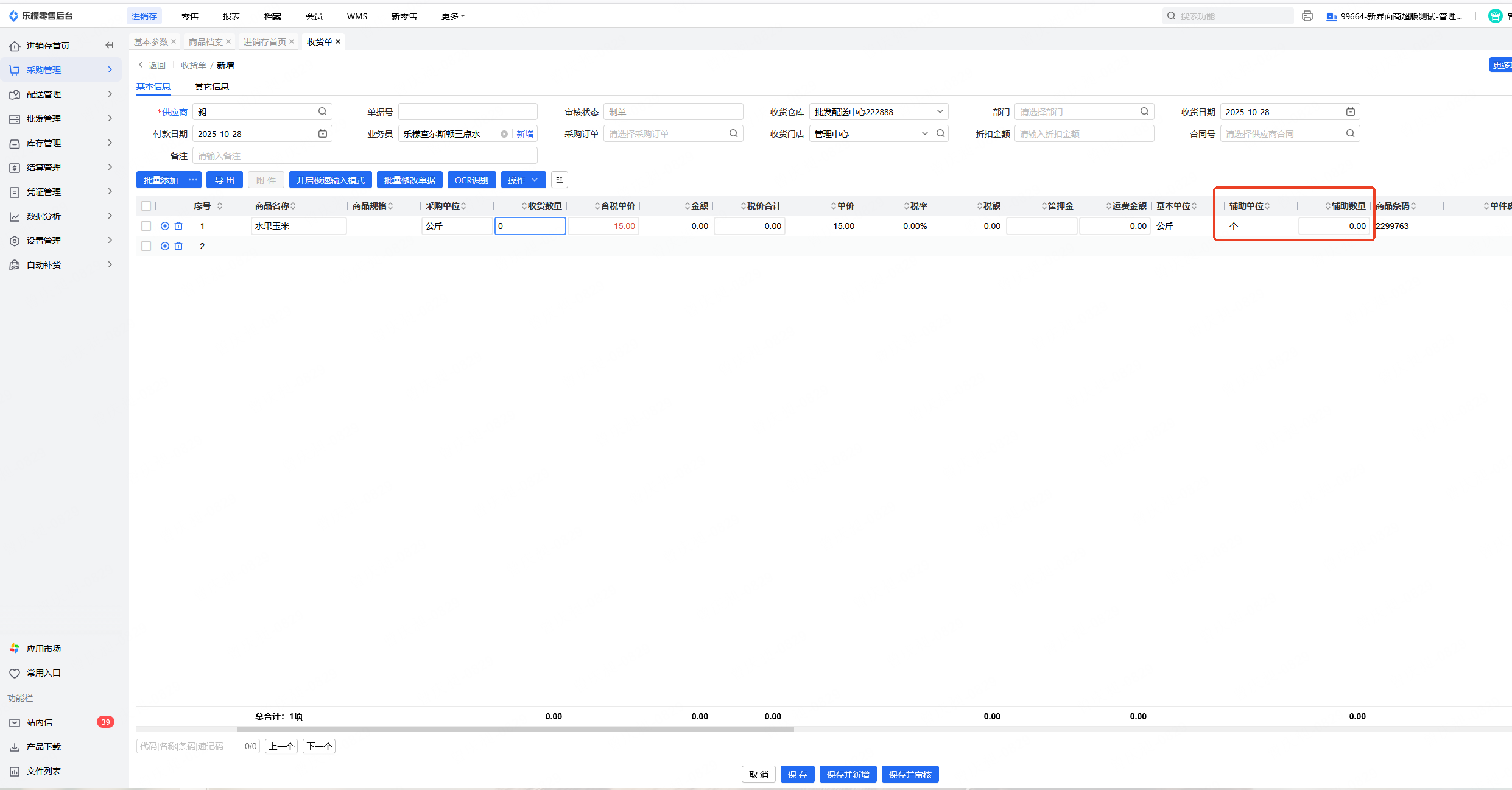Open the 报表 top menu

pos(231,16)
